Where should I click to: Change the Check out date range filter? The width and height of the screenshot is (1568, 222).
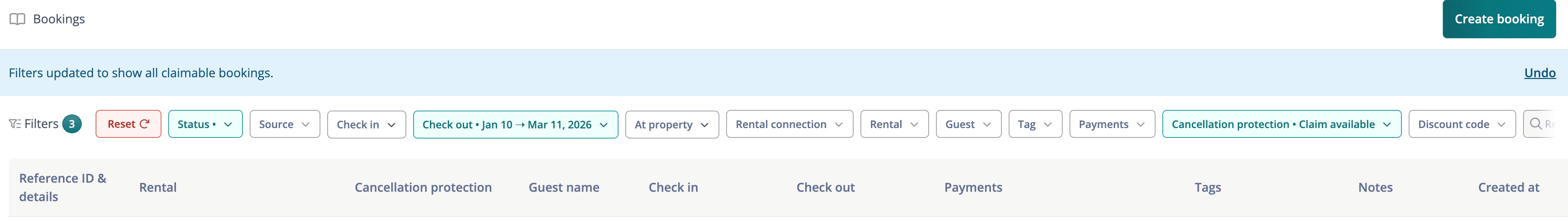(515, 124)
